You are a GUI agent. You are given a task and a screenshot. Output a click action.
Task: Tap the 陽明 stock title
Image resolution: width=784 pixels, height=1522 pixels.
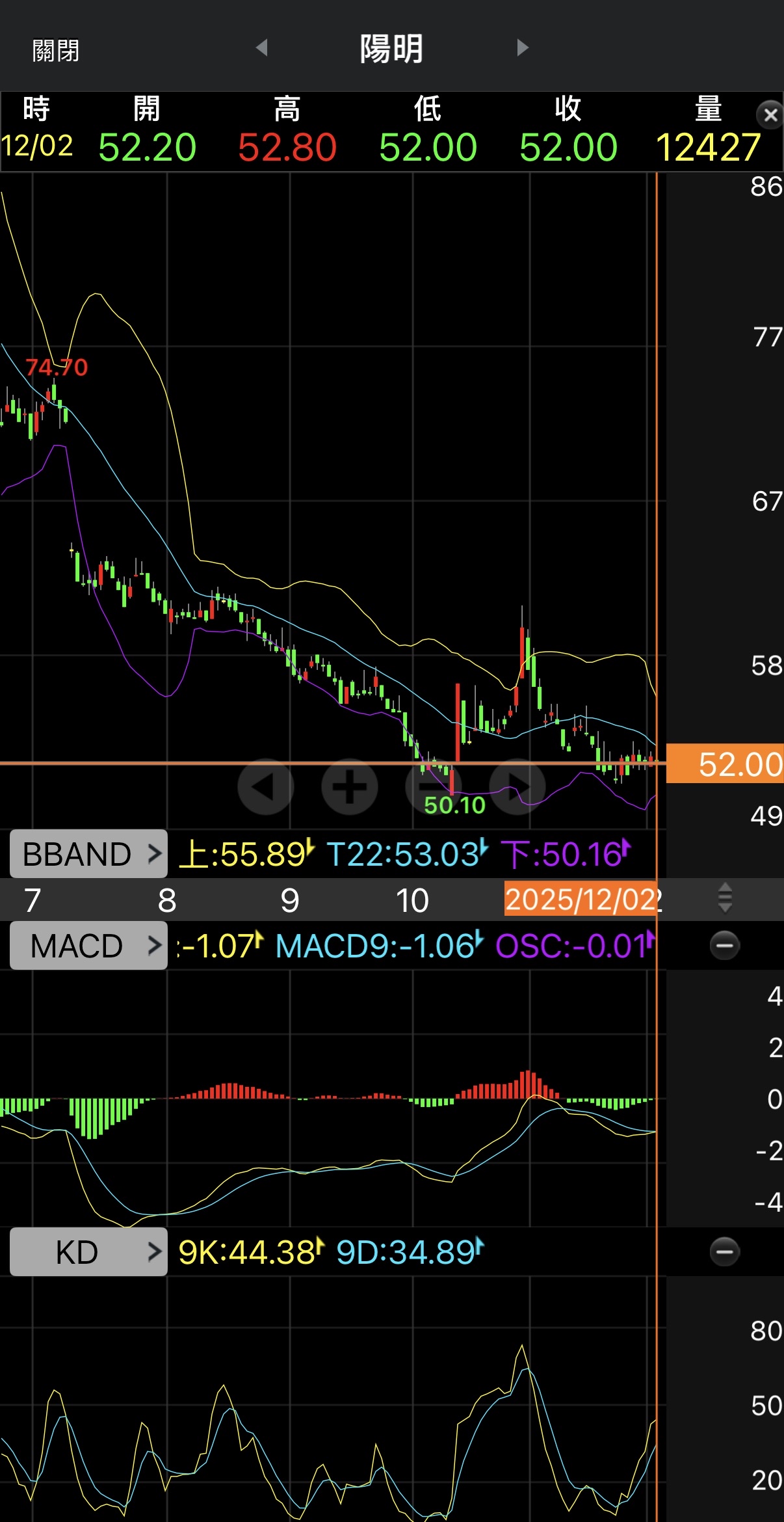[391, 49]
